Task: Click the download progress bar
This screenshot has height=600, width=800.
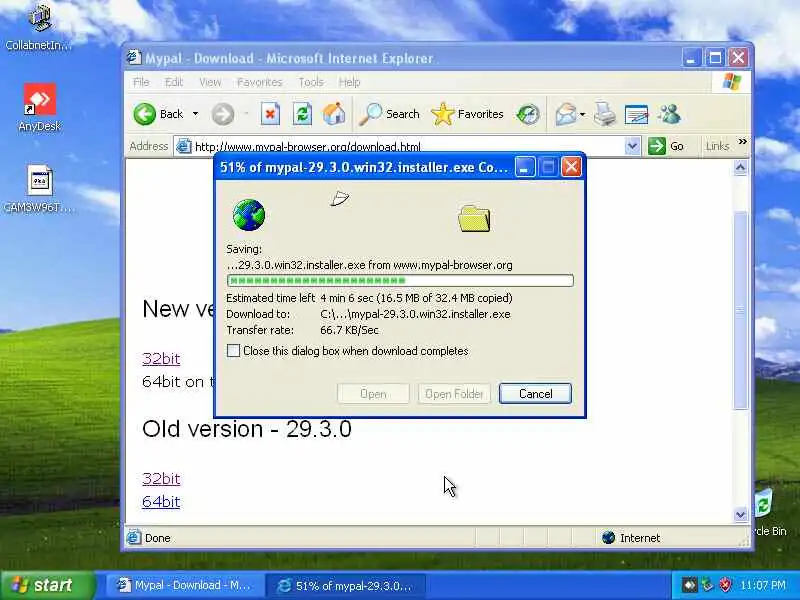Action: click(x=400, y=280)
